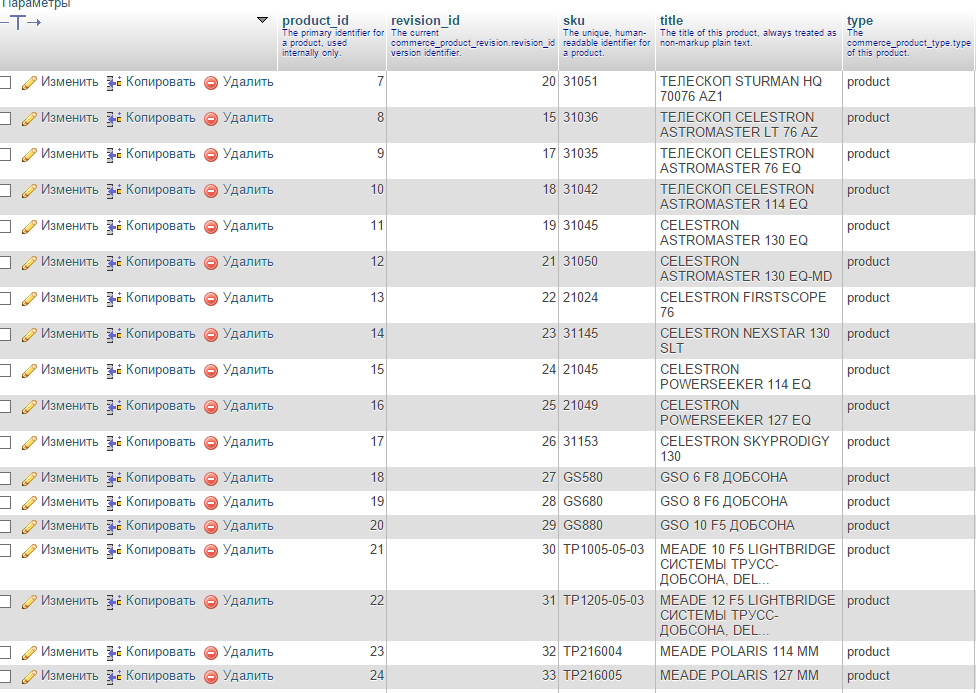The width and height of the screenshot is (976, 693).
Task: Click the pencil icon in the GS680 row
Action: (29, 503)
